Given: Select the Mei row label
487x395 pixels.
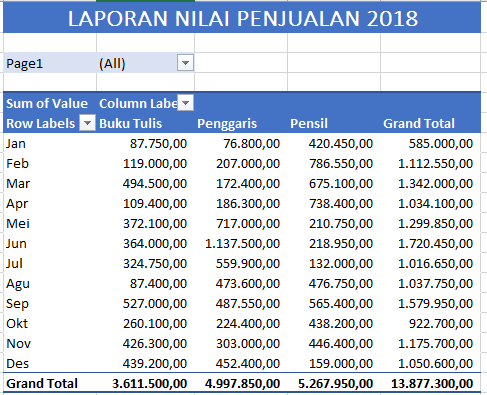Looking at the screenshot, I should [18, 223].
